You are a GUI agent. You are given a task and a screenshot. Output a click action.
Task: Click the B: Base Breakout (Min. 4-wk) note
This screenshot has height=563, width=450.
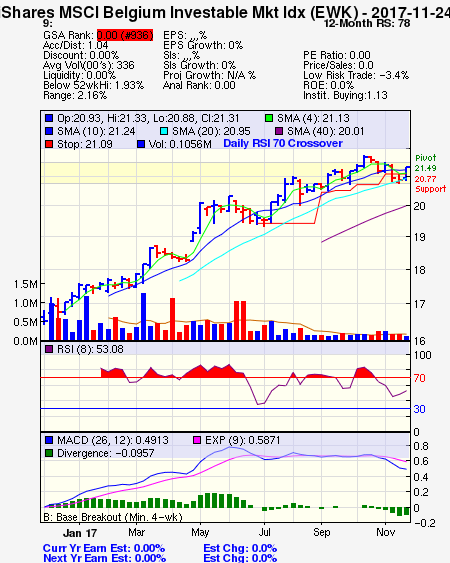113,517
